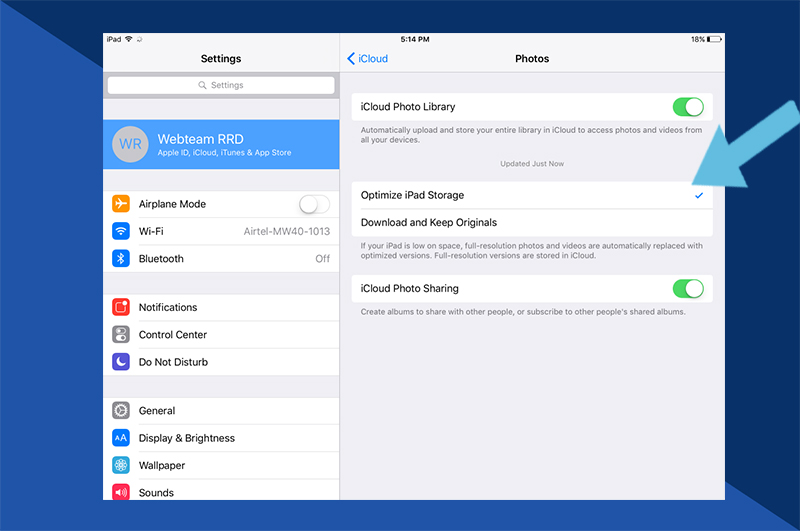Tap the Wallpaper flower icon
Viewport: 800px width, 531px height.
point(121,465)
